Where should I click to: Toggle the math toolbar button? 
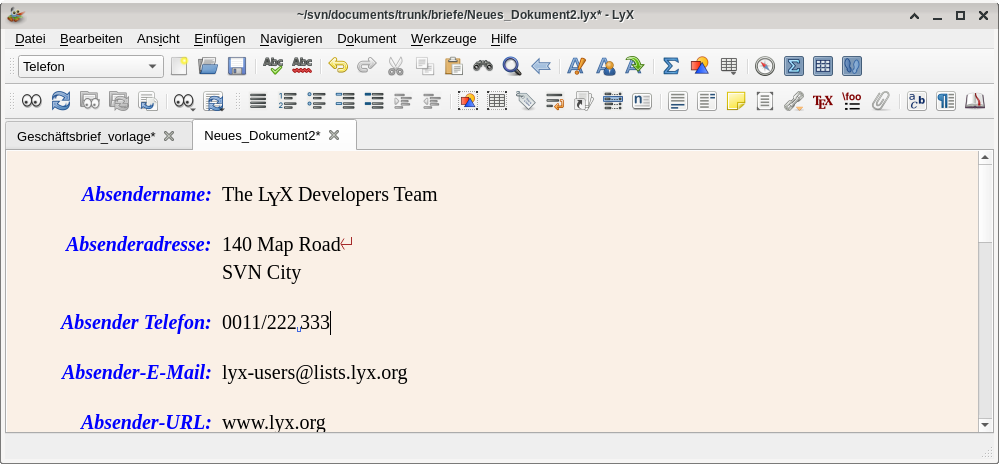point(794,66)
